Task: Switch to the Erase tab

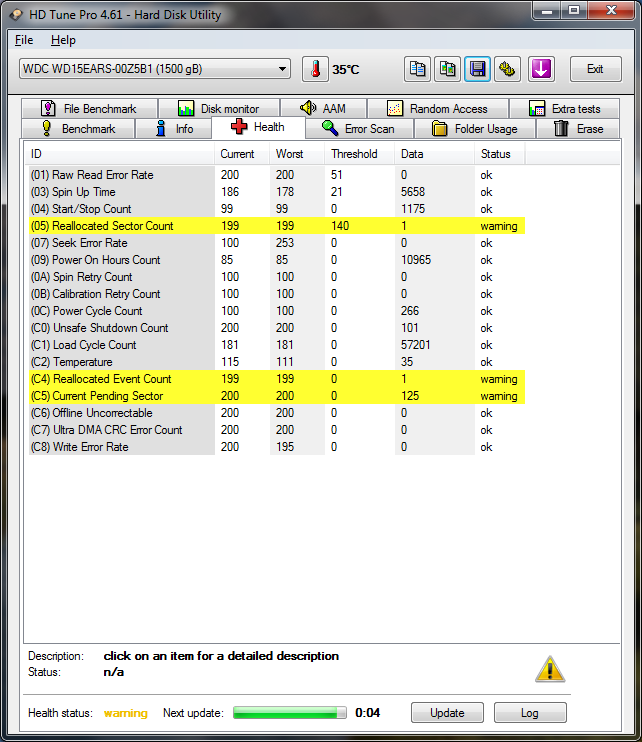Action: click(x=578, y=129)
